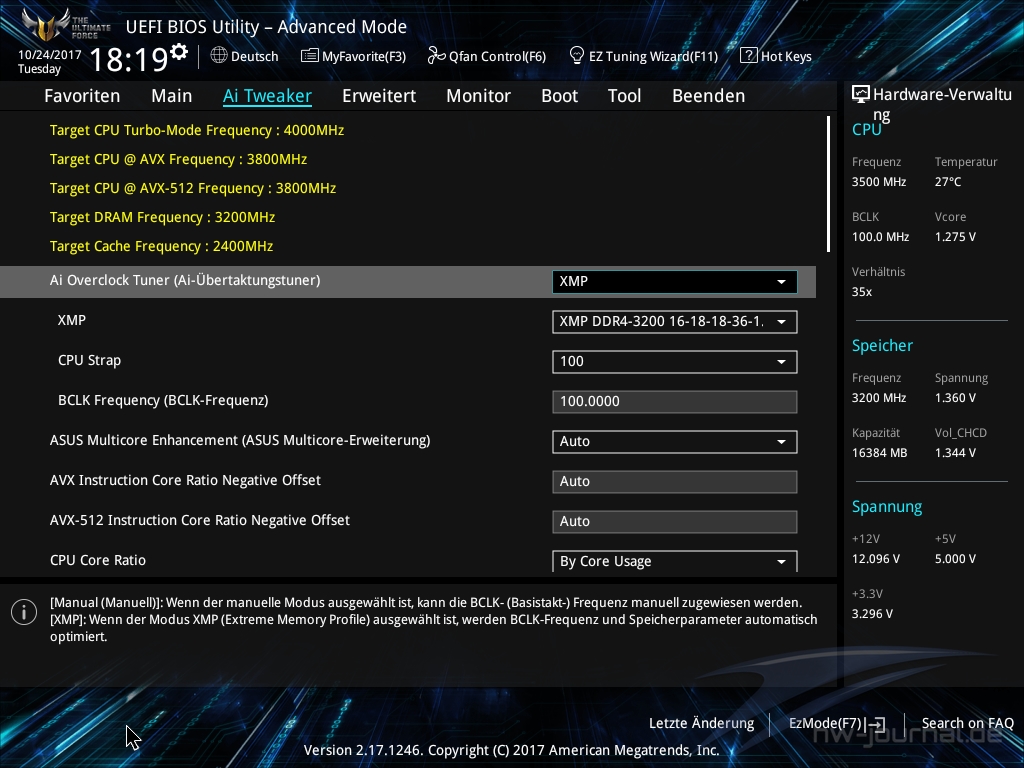Open the CPU Strap dropdown

[675, 362]
